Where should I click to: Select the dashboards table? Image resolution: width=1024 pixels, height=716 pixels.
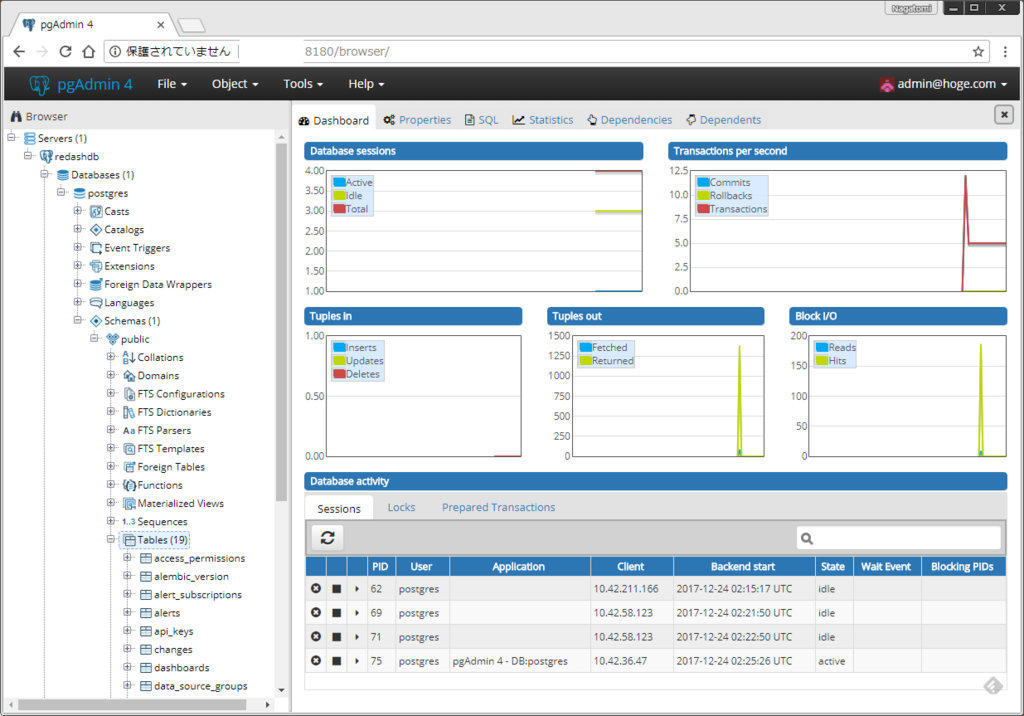tap(182, 668)
